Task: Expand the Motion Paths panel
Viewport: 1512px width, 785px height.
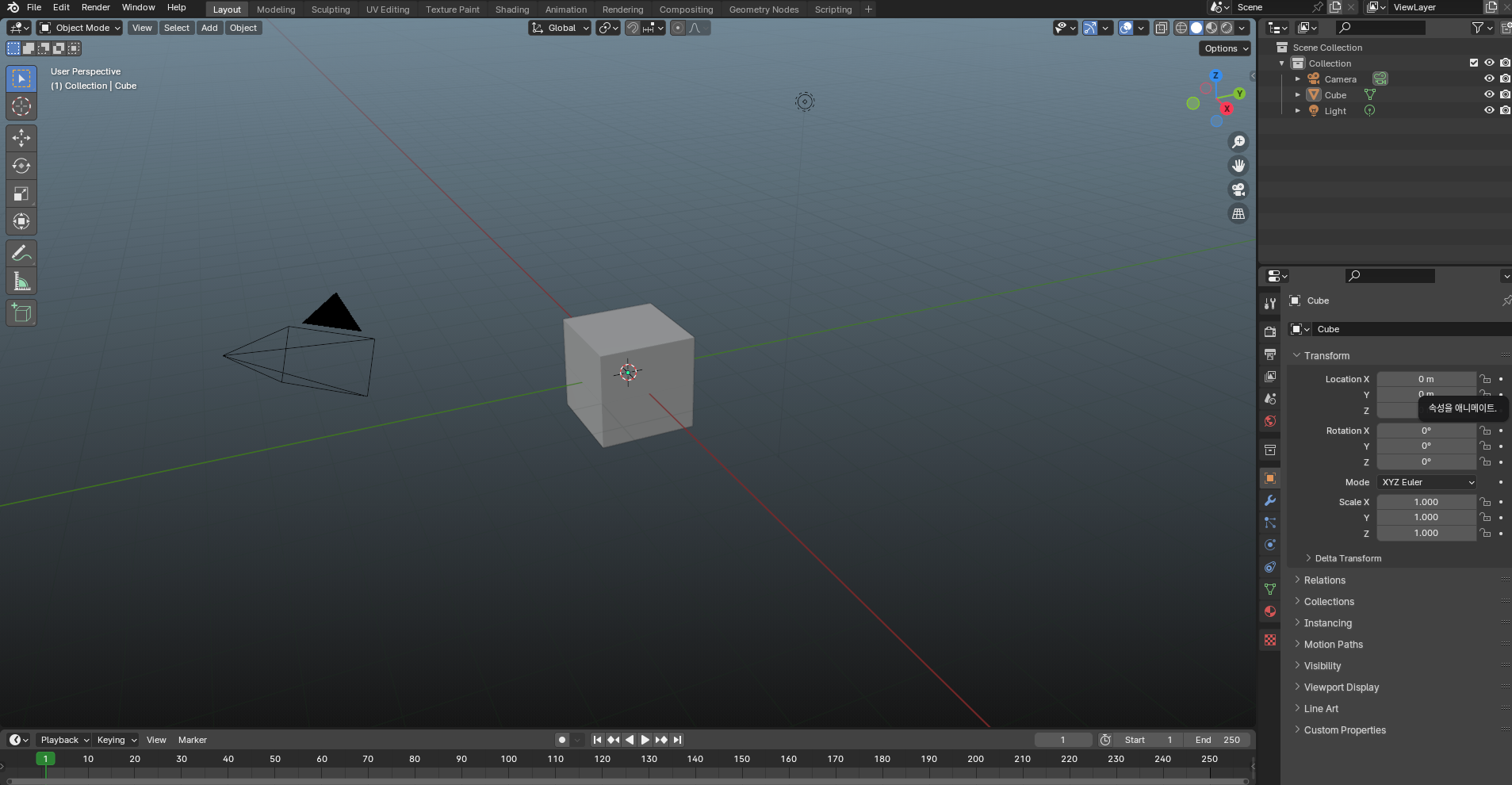Action: (1333, 645)
